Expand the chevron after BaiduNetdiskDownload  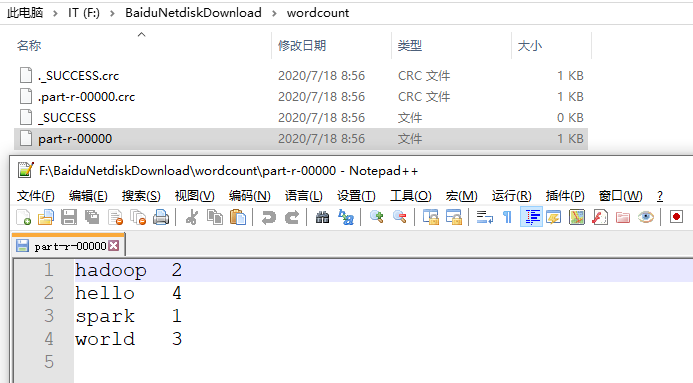(x=274, y=13)
